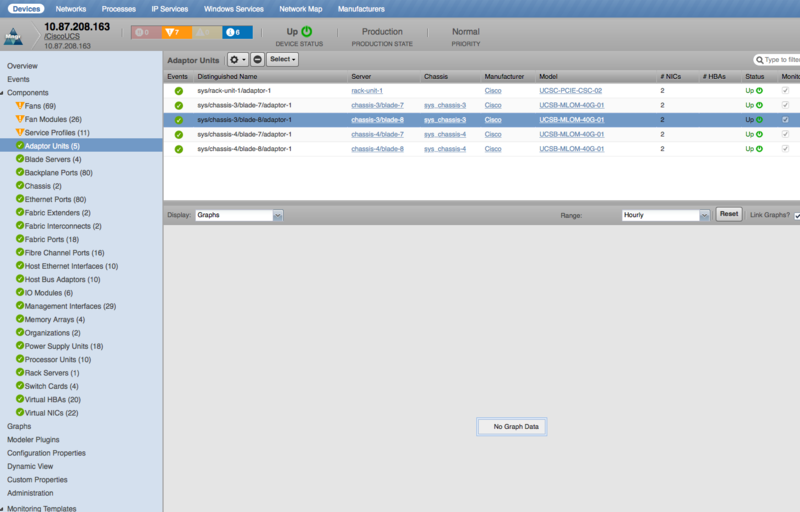The image size is (800, 512).
Task: Toggle Monitored checkbox for chassis-4/blade-8 adaptor
Action: (x=785, y=149)
